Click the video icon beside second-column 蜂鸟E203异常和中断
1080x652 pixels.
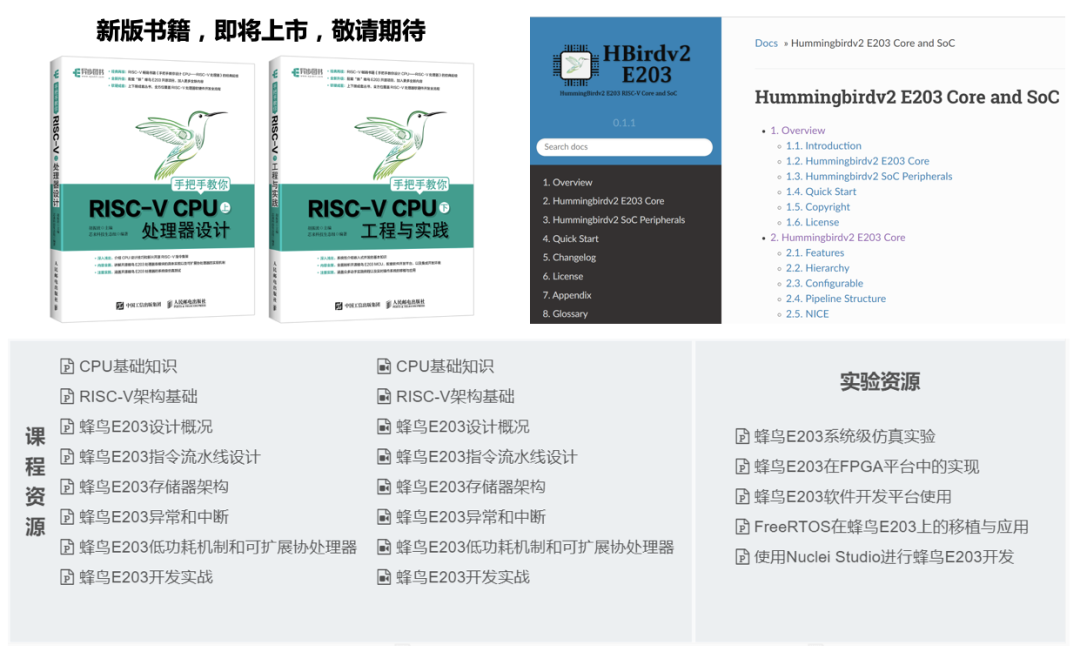384,517
